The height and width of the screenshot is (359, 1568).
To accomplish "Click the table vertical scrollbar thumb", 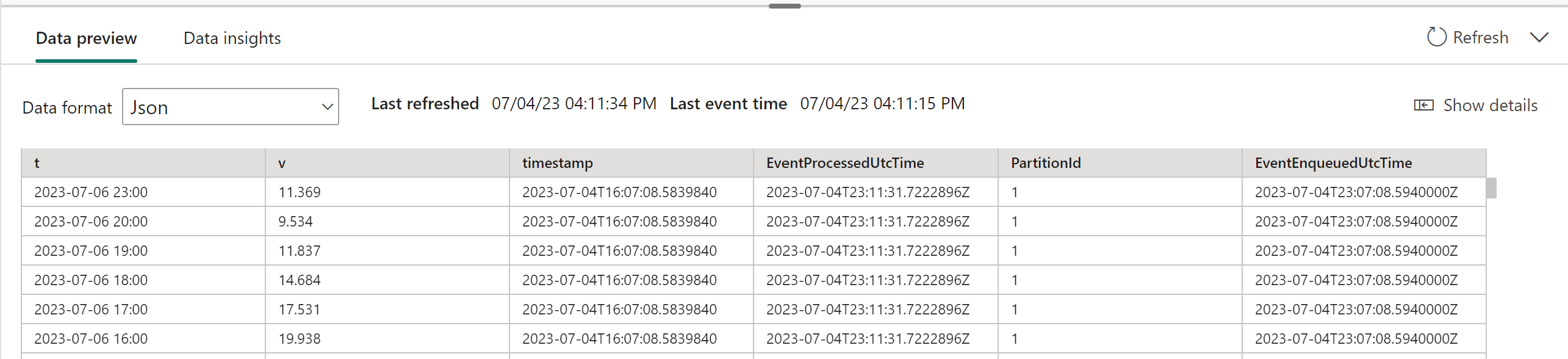I will [x=1491, y=188].
